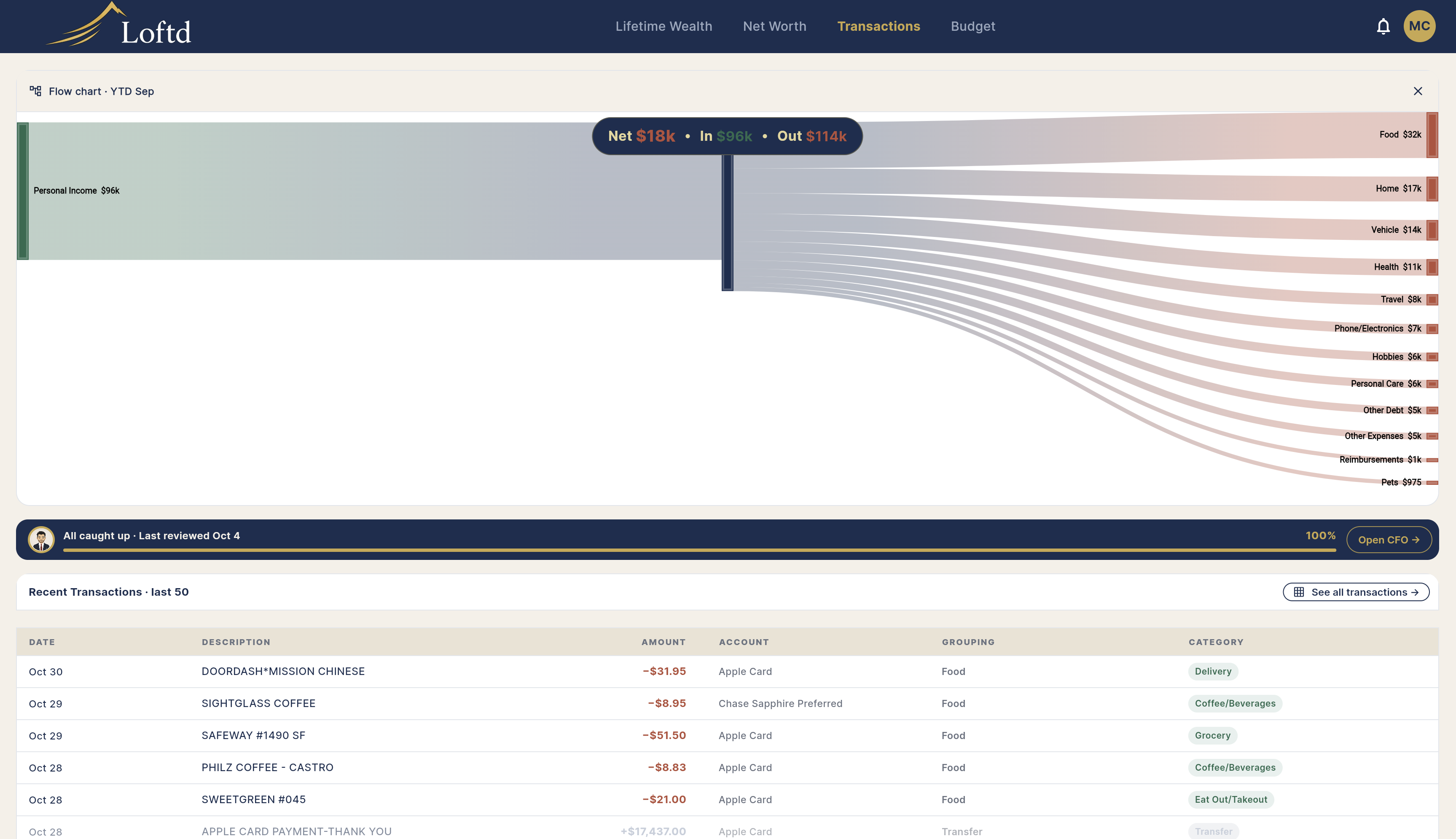Click the AMOUNT column header
1456x839 pixels.
point(664,642)
